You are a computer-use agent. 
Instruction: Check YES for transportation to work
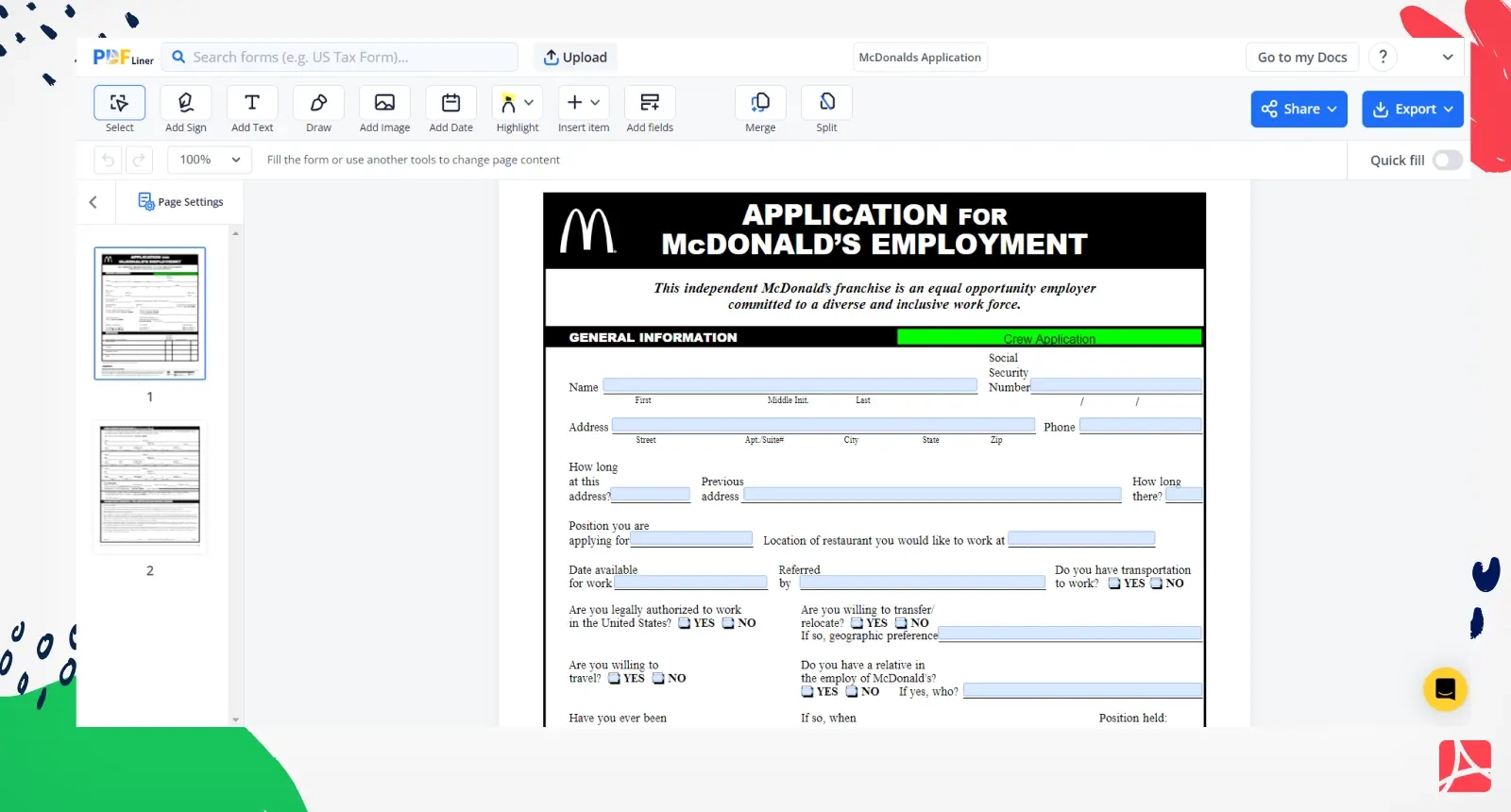[1114, 584]
